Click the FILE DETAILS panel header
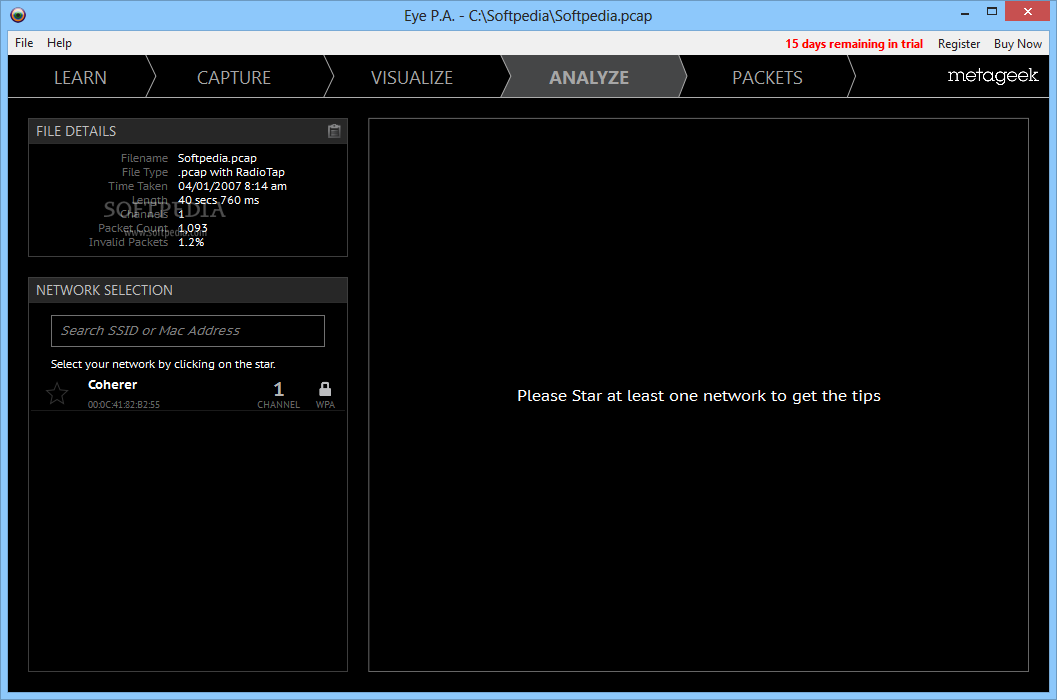Image resolution: width=1057 pixels, height=700 pixels. (x=188, y=132)
